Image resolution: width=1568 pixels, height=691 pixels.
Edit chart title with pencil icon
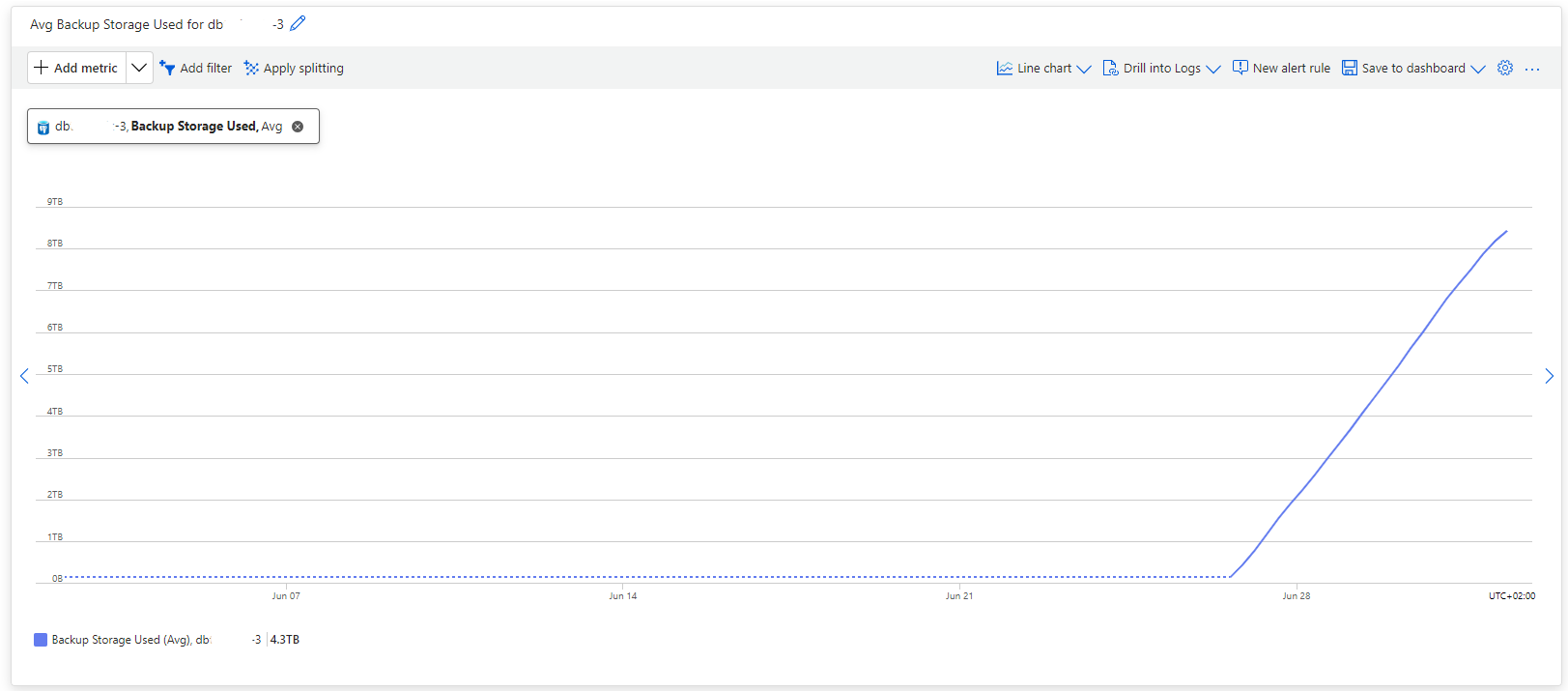coord(298,23)
